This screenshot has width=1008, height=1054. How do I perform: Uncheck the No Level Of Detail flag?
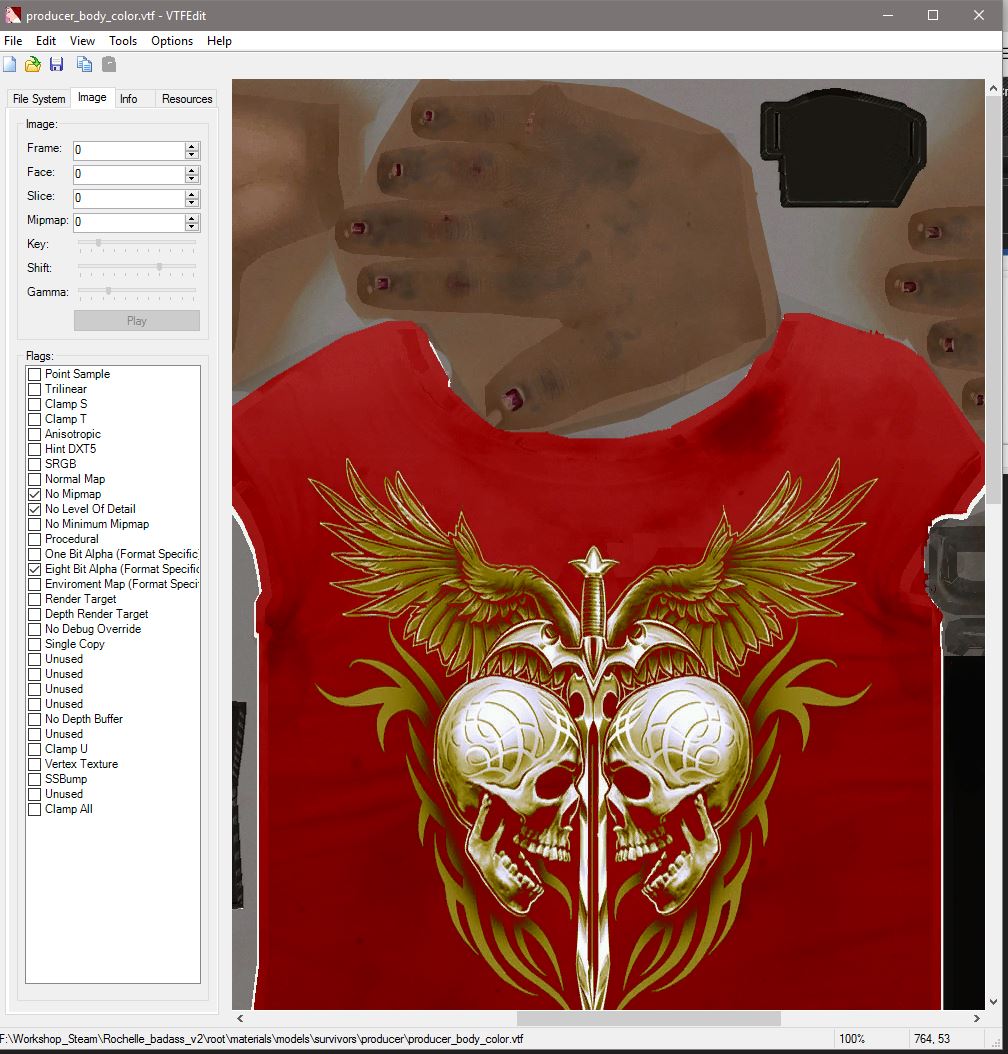(34, 510)
